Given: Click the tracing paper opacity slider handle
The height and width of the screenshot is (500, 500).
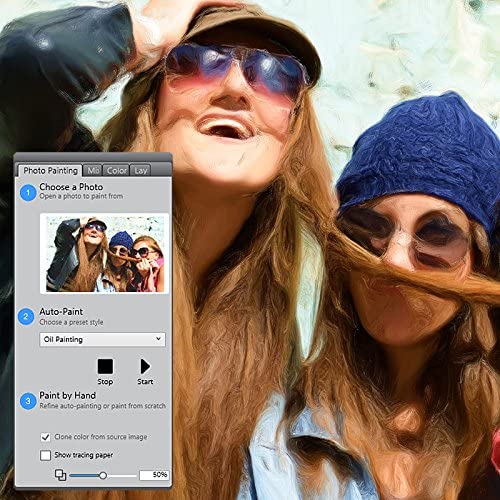Looking at the screenshot, I should pyautogui.click(x=103, y=476).
